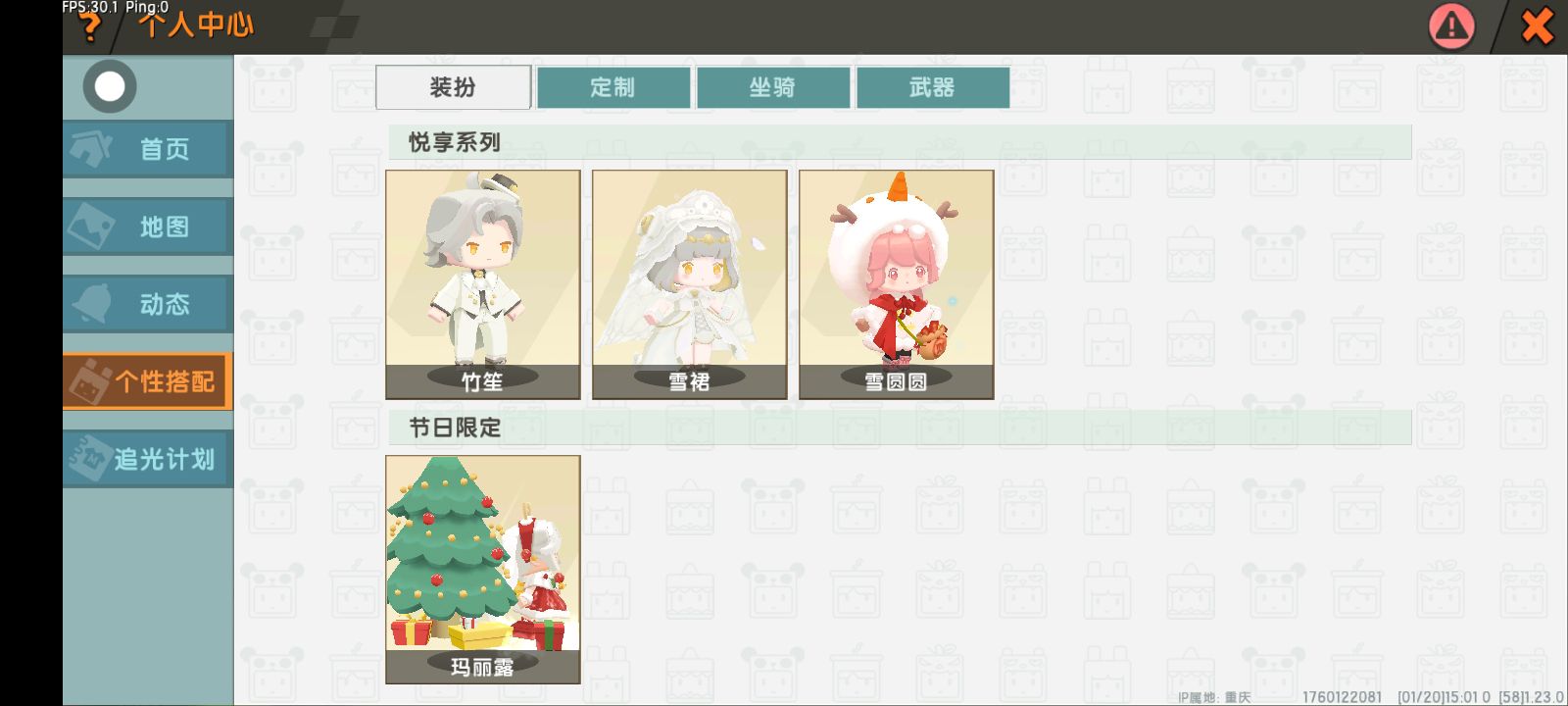Close the personal center with the X
This screenshot has height=706, width=1568.
1537,26
